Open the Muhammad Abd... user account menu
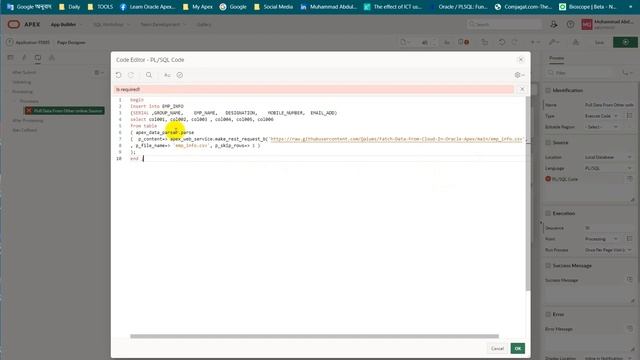 (x=608, y=24)
